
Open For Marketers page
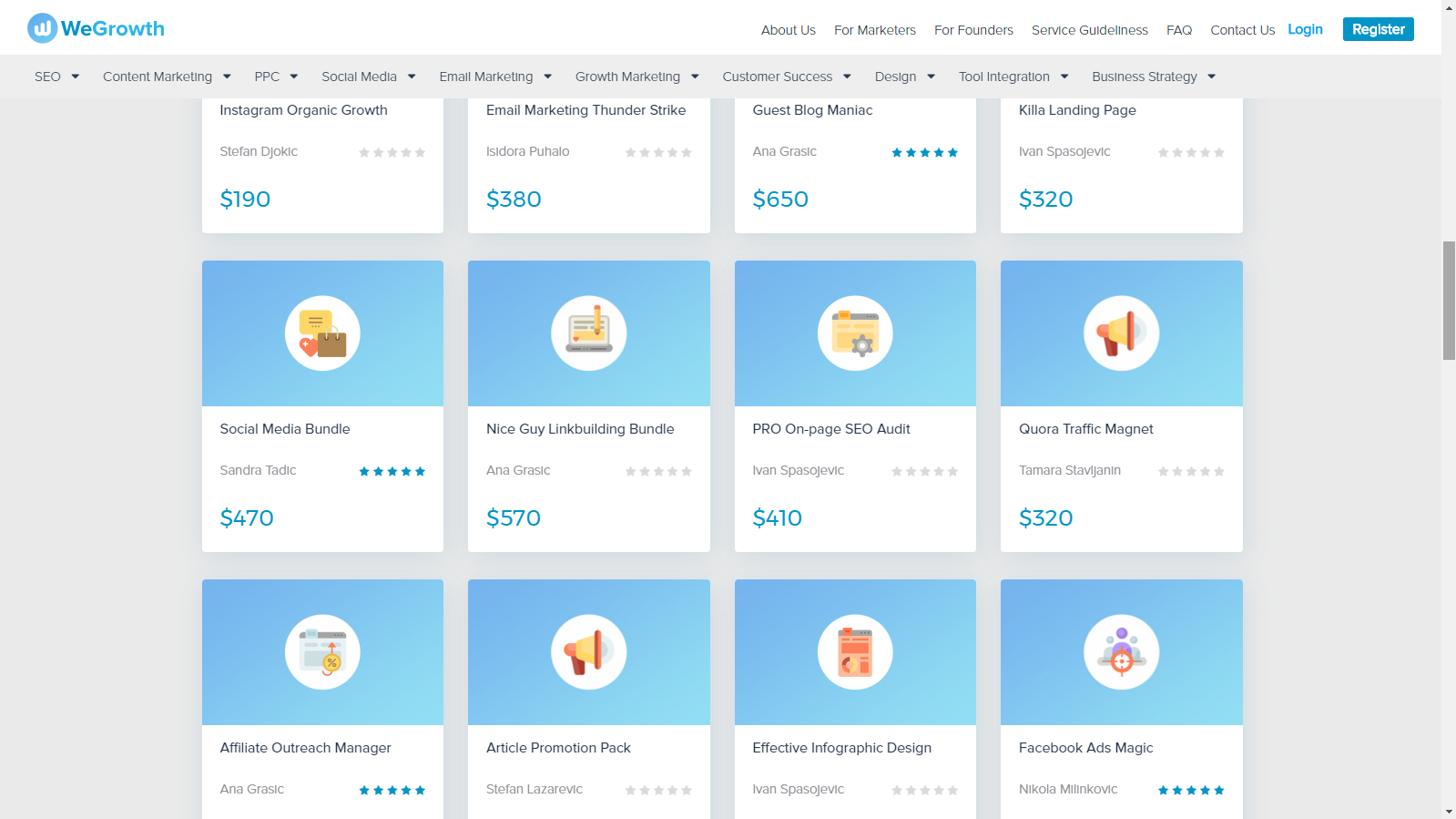point(875,30)
